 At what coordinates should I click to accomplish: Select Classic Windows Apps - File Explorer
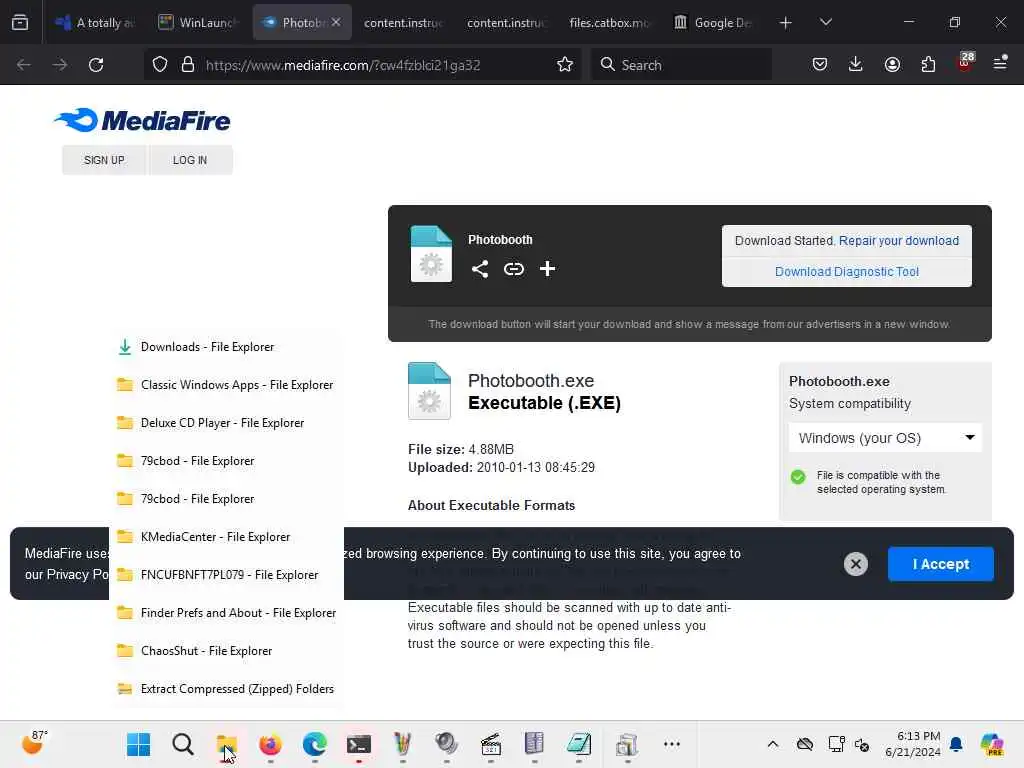pyautogui.click(x=226, y=385)
